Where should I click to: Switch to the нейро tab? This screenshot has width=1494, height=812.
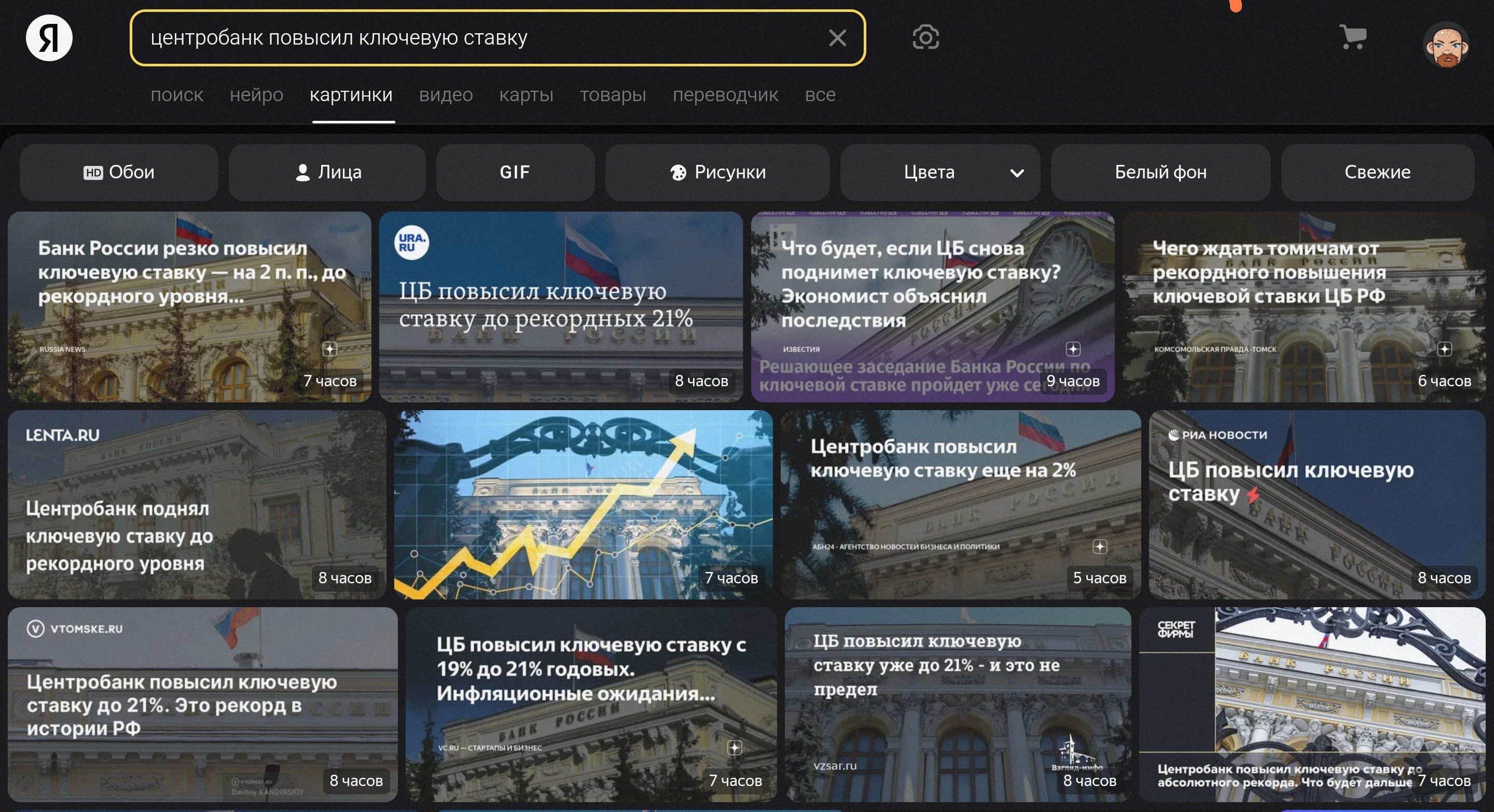(256, 94)
